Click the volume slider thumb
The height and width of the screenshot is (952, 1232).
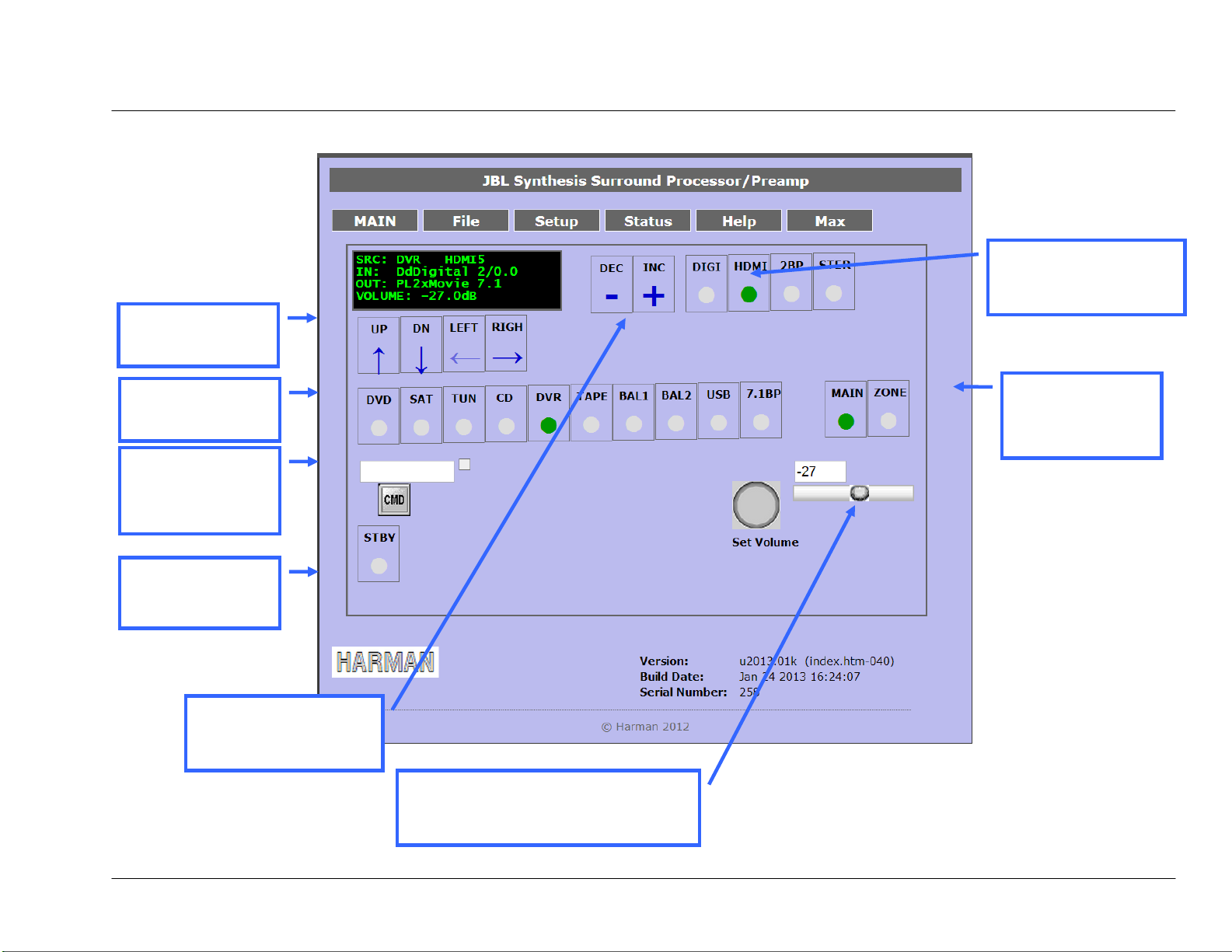click(x=860, y=493)
